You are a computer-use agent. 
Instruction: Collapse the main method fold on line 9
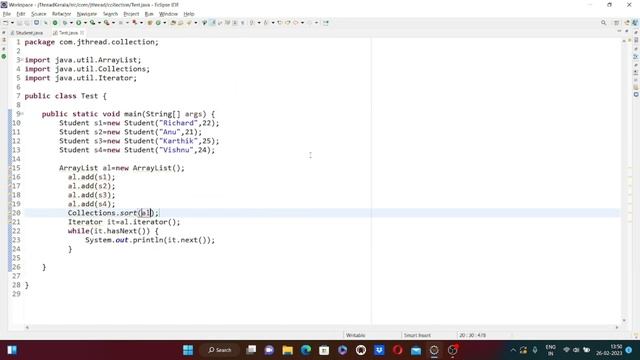pos(22,114)
